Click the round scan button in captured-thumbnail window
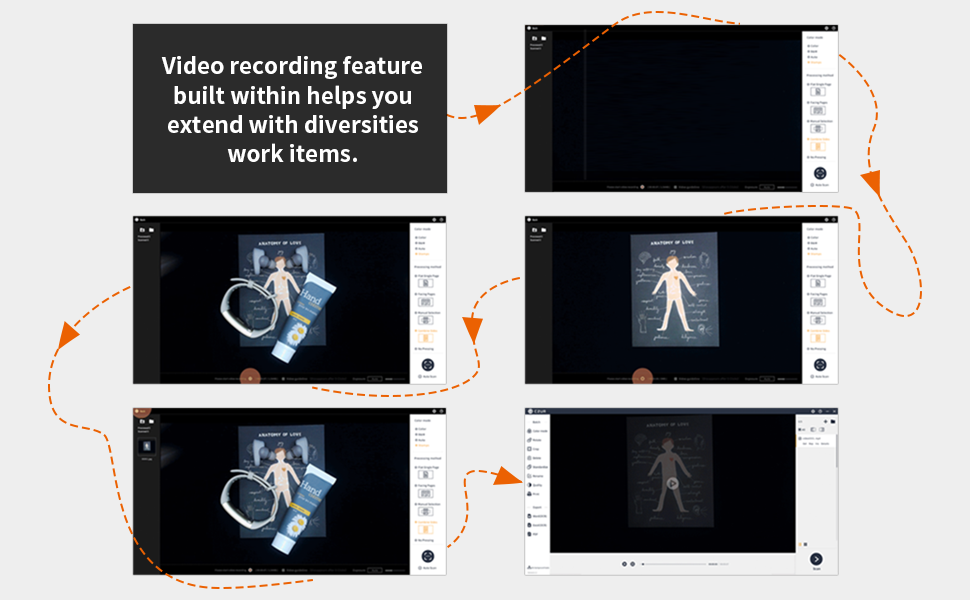Viewport: 970px width, 600px height. point(427,556)
